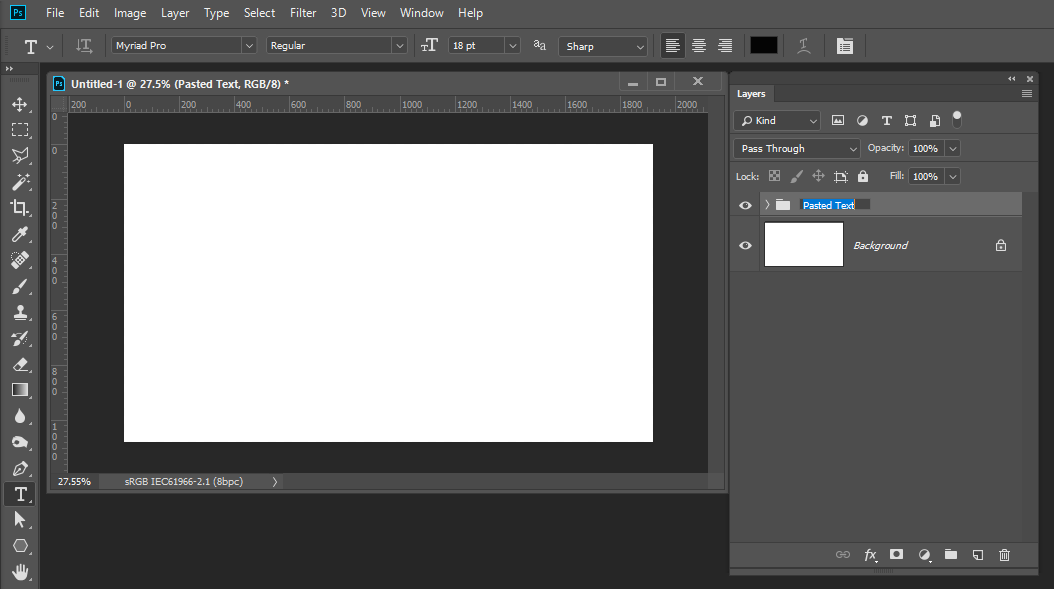
Task: Select the Eyedropper tool
Action: pos(20,234)
